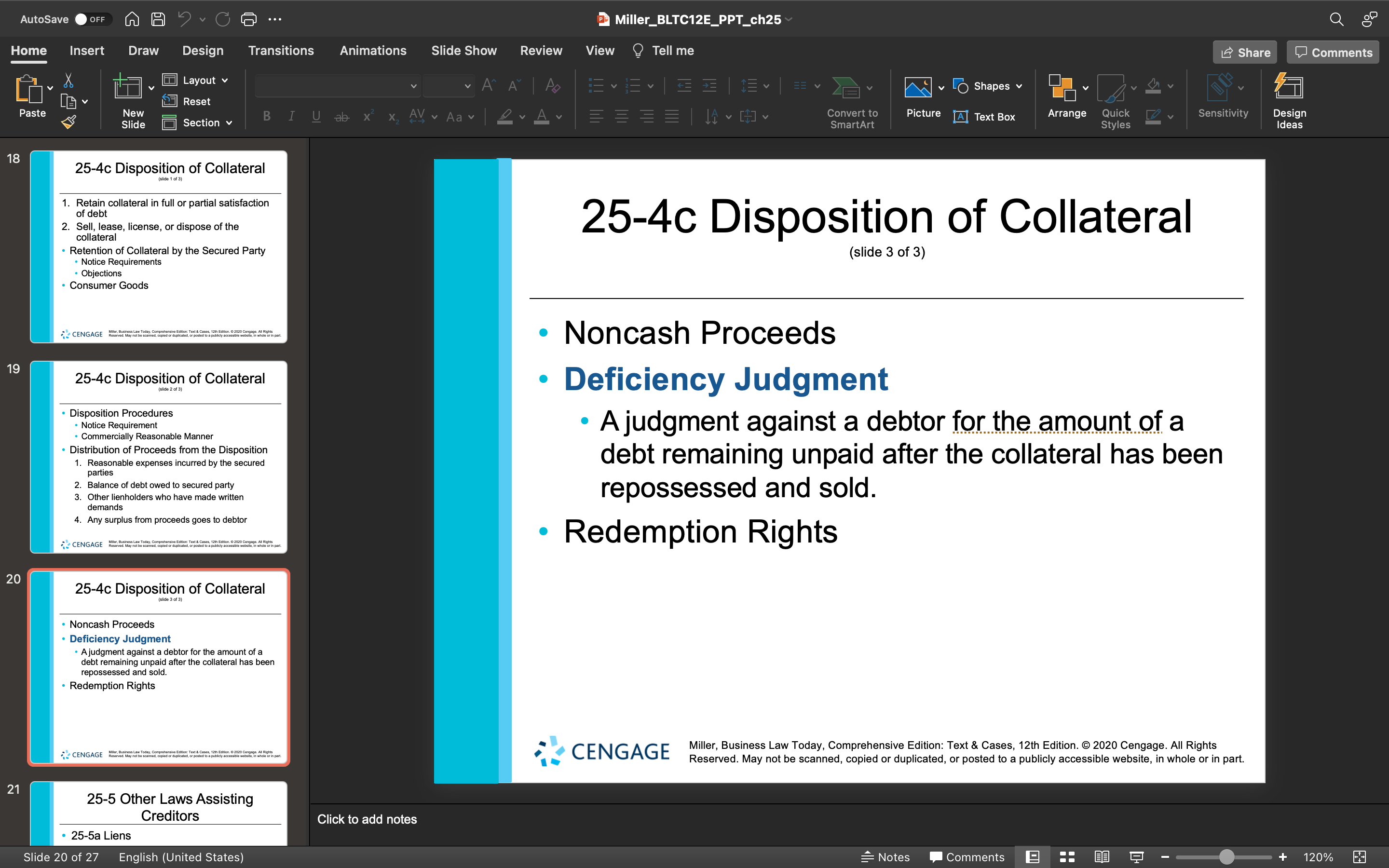
Task: Toggle Underline formatting
Action: point(316,117)
